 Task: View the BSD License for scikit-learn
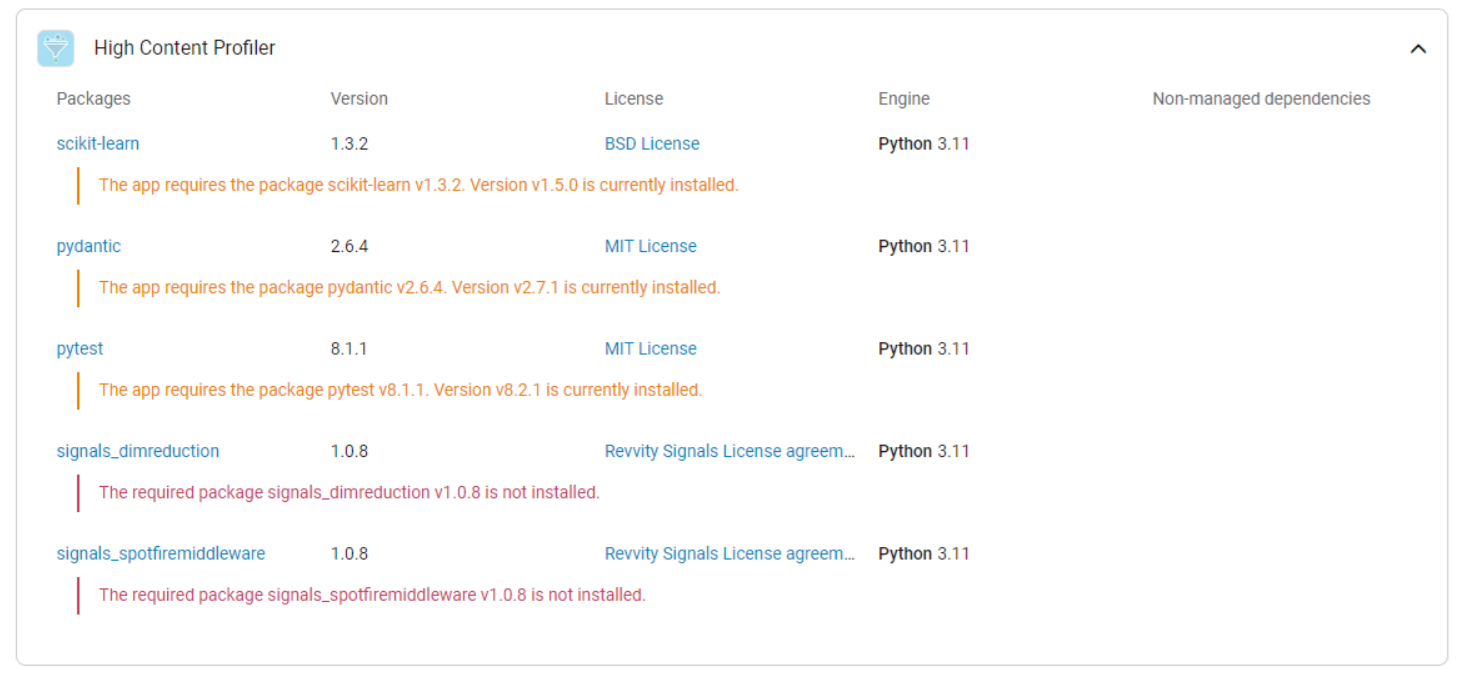click(x=652, y=144)
